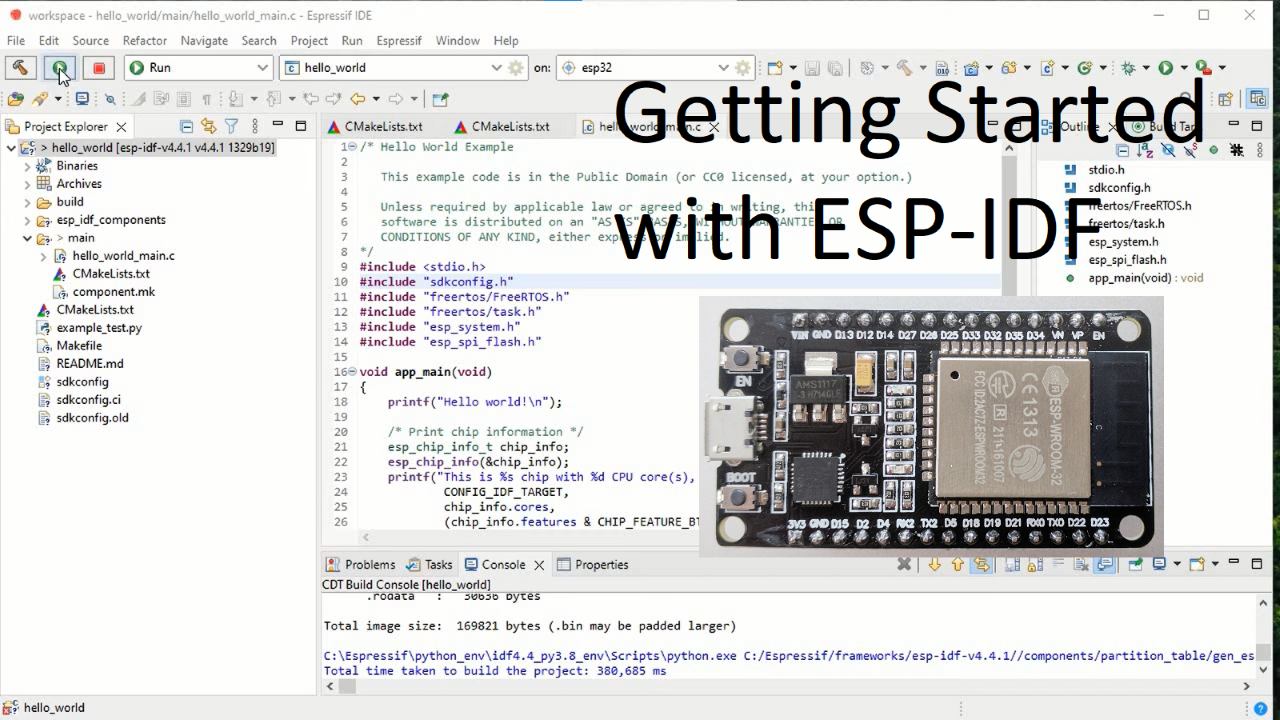Viewport: 1280px width, 720px height.
Task: Click the binary 010 toolbar icon
Action: [942, 68]
